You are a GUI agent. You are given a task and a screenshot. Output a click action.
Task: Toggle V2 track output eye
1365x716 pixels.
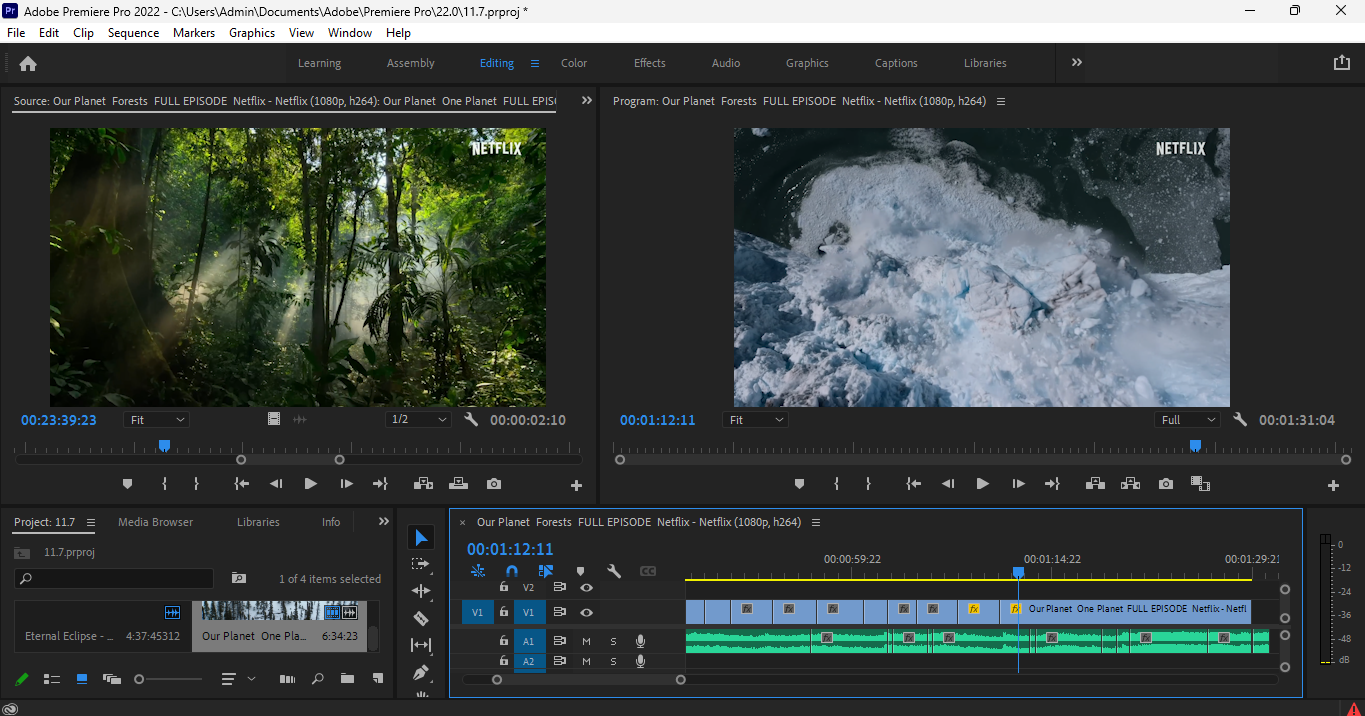pyautogui.click(x=586, y=588)
